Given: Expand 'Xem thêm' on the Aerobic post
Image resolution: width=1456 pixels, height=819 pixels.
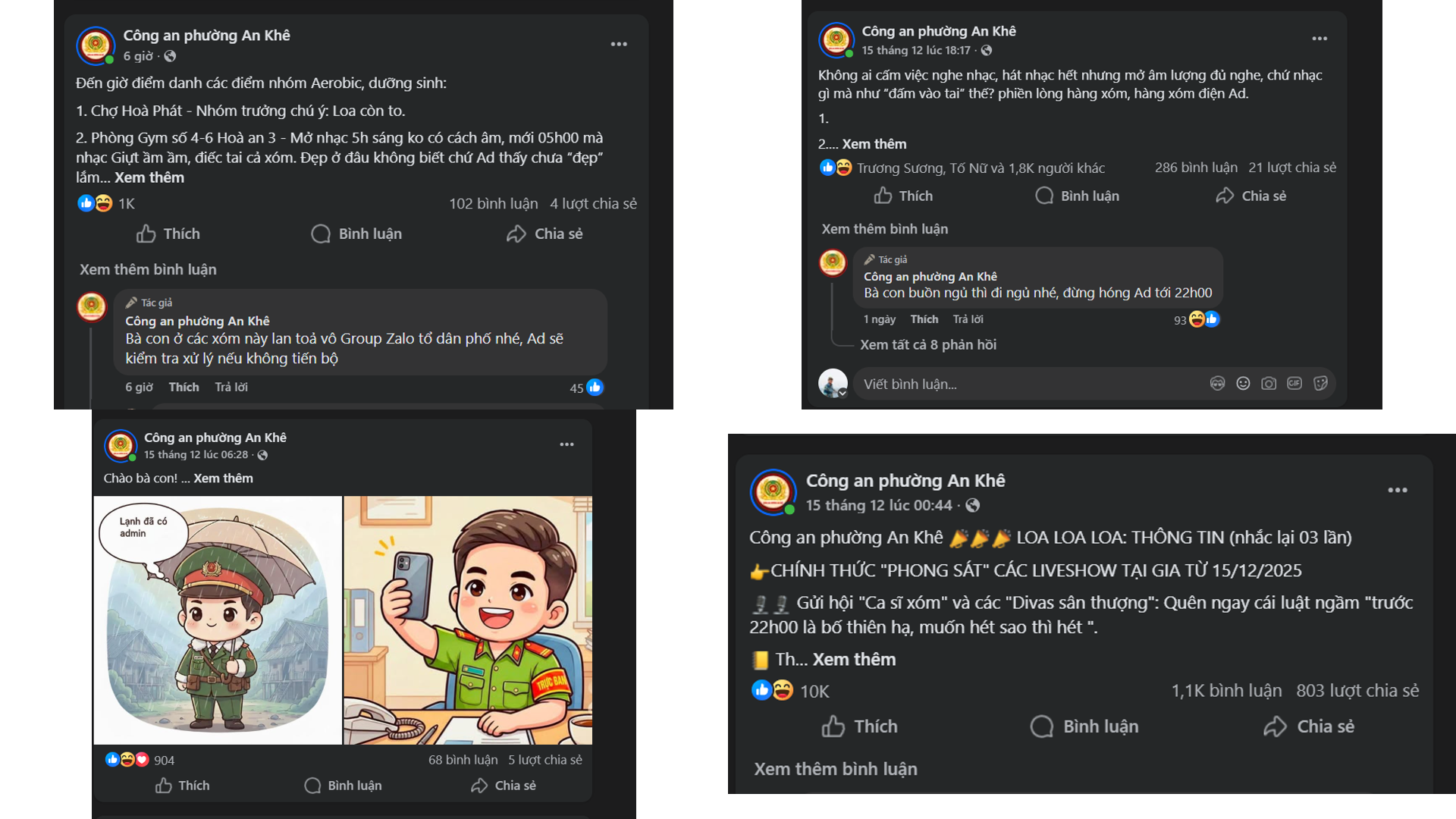Looking at the screenshot, I should pyautogui.click(x=149, y=177).
